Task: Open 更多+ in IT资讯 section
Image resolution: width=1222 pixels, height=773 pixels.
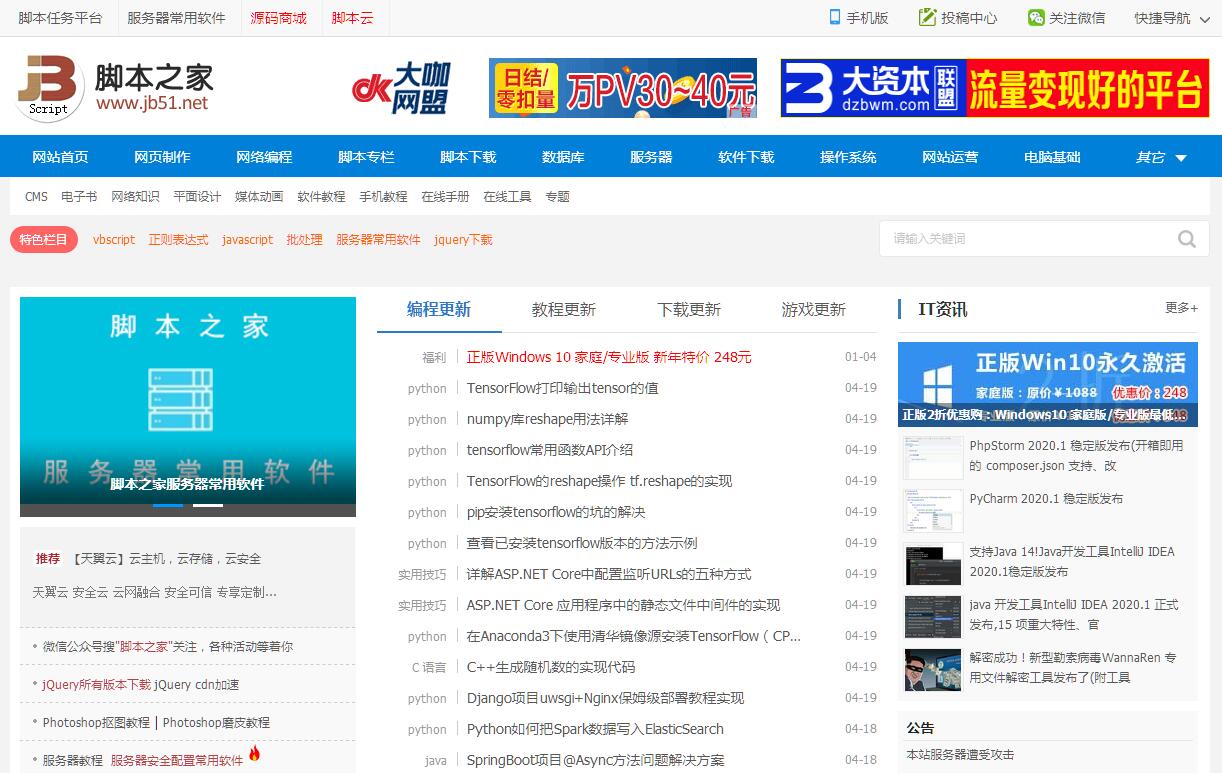Action: click(x=1180, y=308)
